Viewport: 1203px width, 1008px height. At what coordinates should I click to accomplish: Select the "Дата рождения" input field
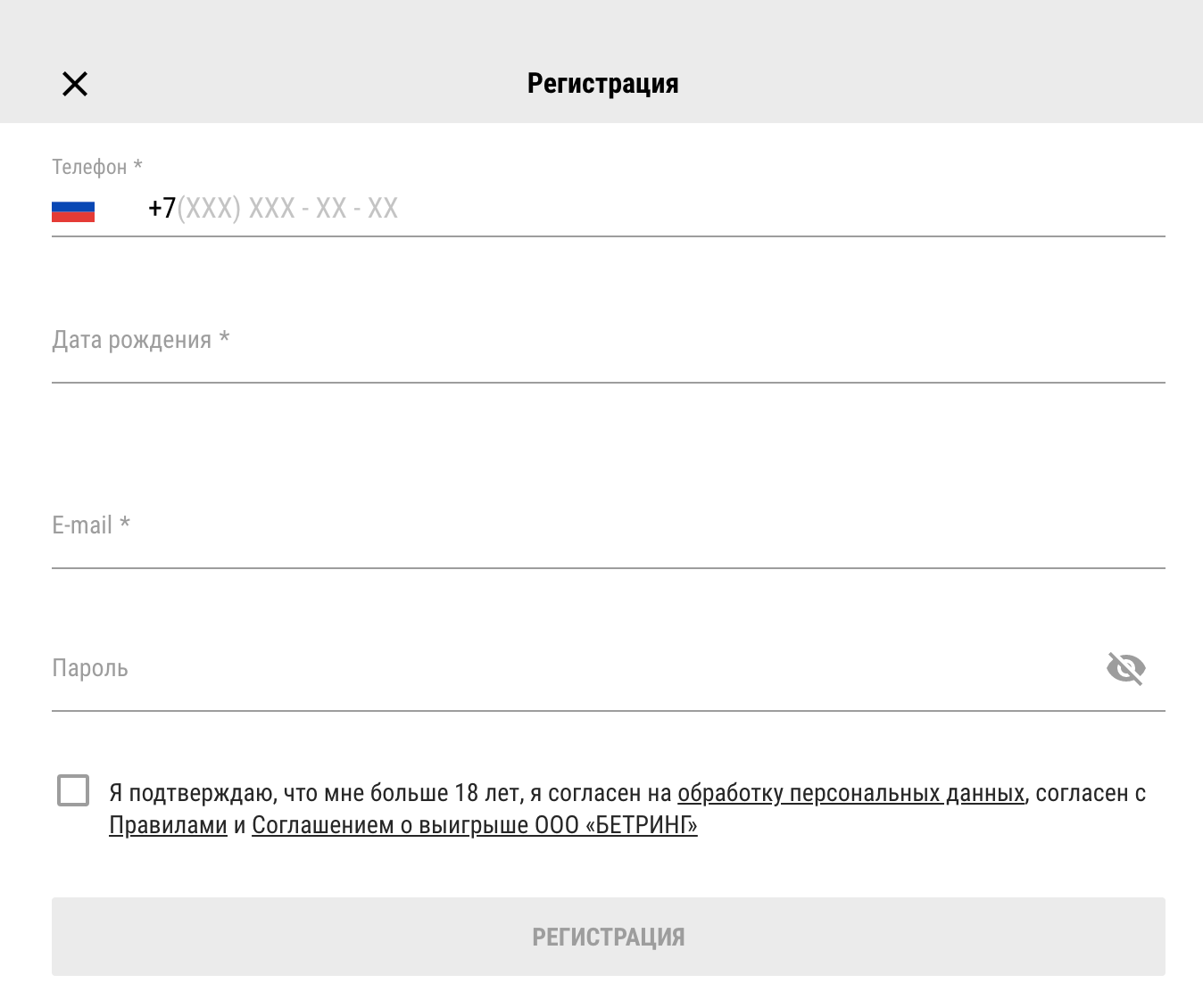click(x=607, y=353)
